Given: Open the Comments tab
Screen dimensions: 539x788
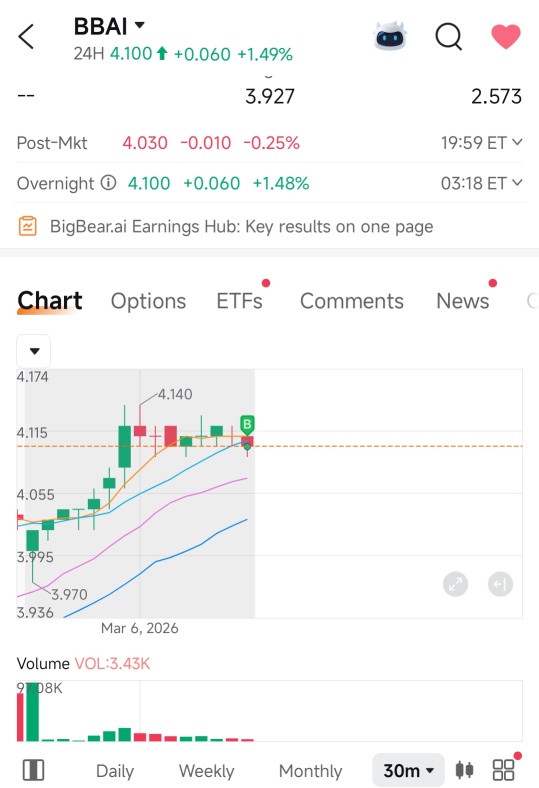Looking at the screenshot, I should (352, 301).
